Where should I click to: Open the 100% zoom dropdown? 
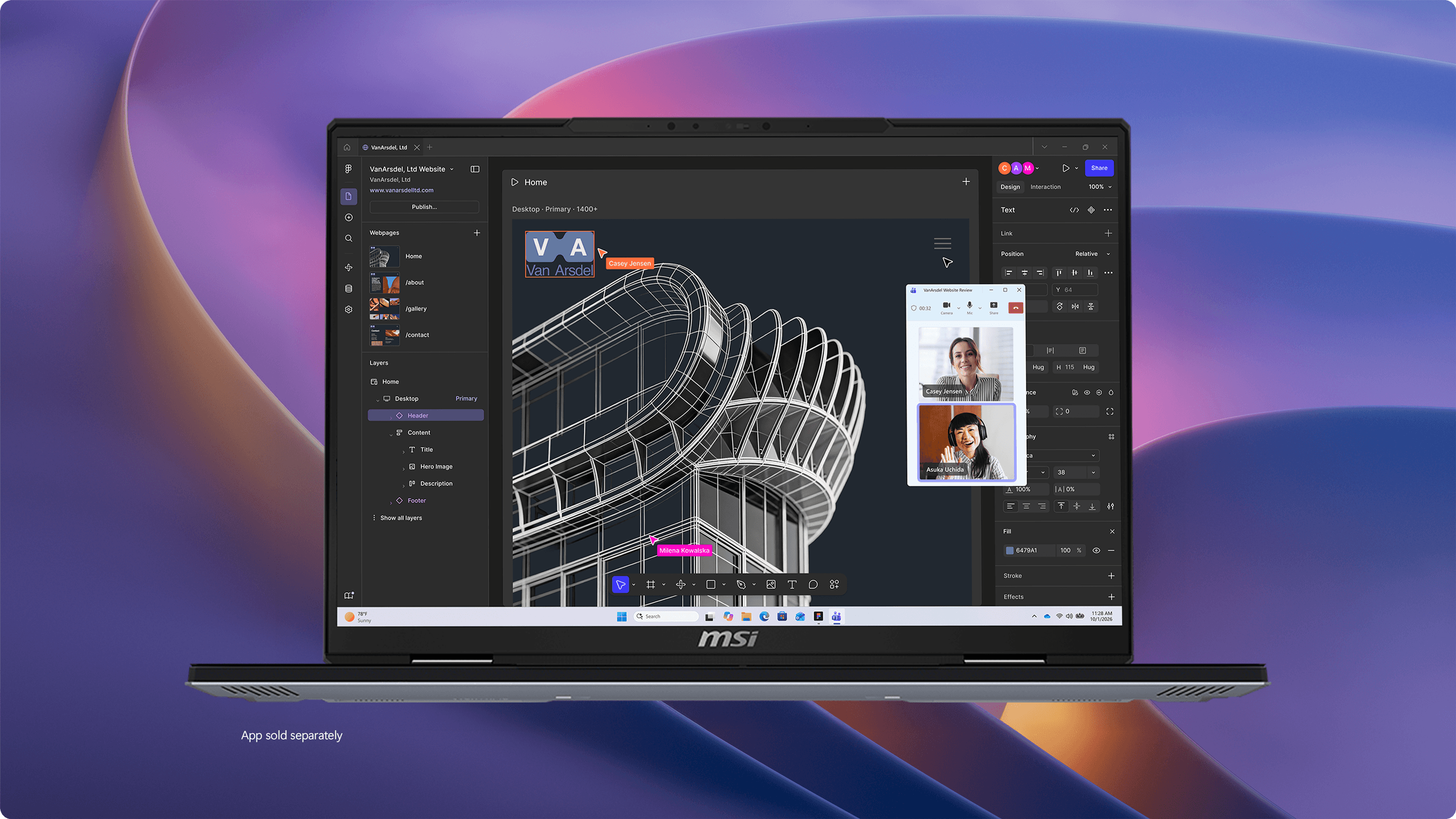tap(1100, 187)
